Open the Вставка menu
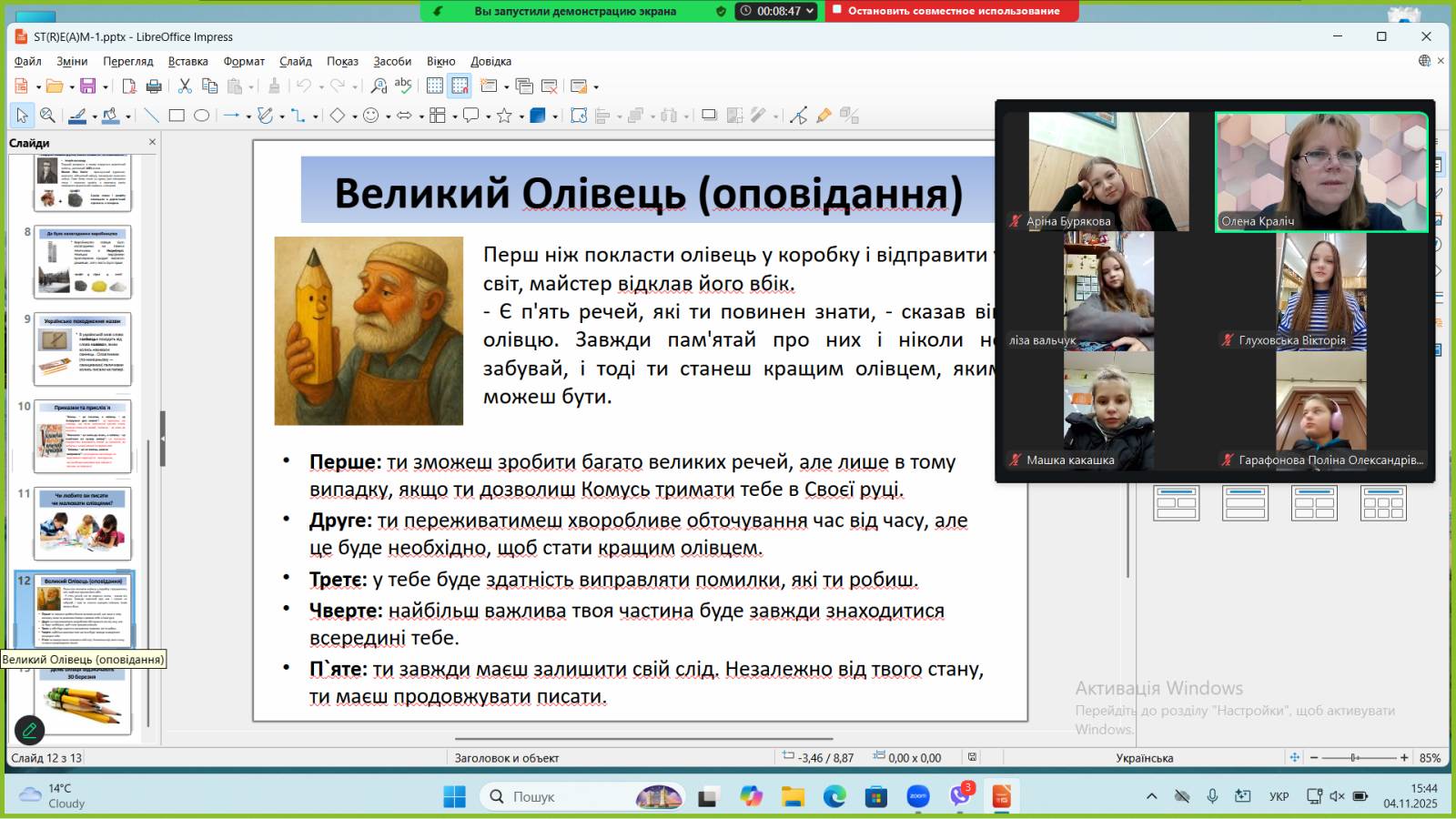 click(x=187, y=61)
